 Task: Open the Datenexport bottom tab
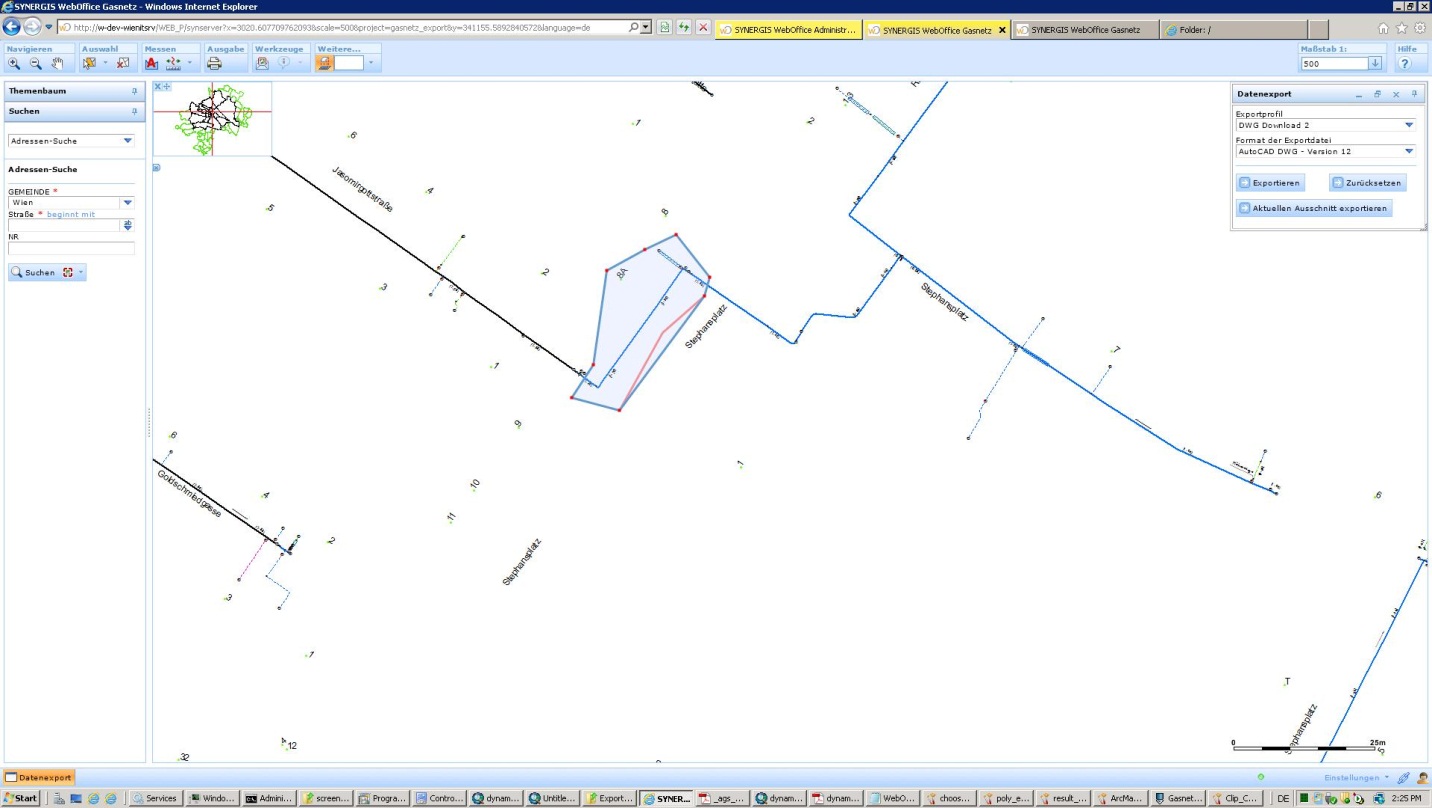(39, 777)
